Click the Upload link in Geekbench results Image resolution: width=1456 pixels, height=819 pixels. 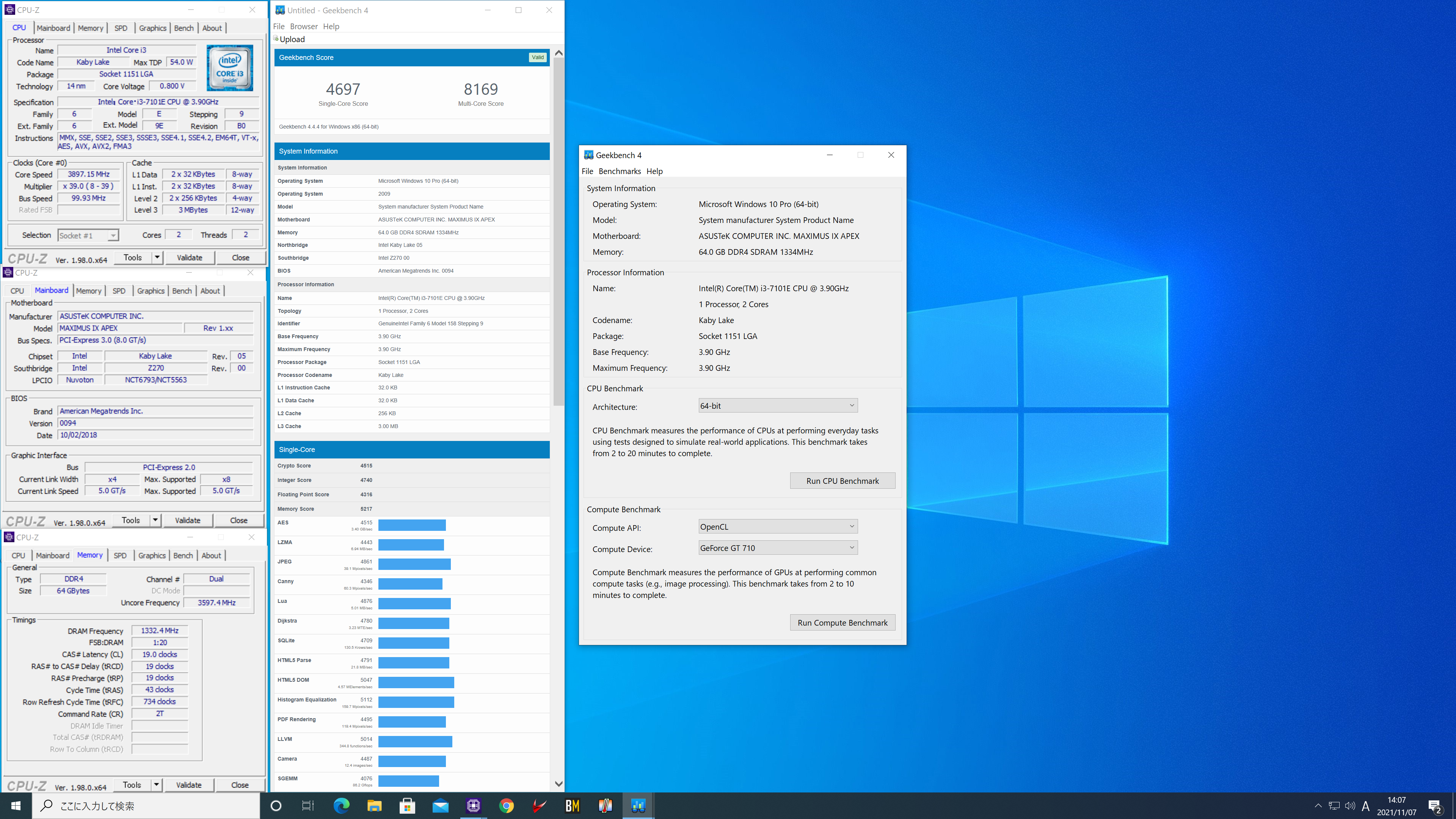(292, 39)
